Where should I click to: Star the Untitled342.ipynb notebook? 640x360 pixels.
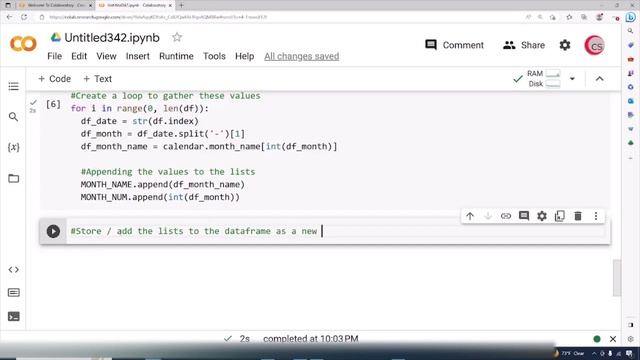[x=177, y=38]
